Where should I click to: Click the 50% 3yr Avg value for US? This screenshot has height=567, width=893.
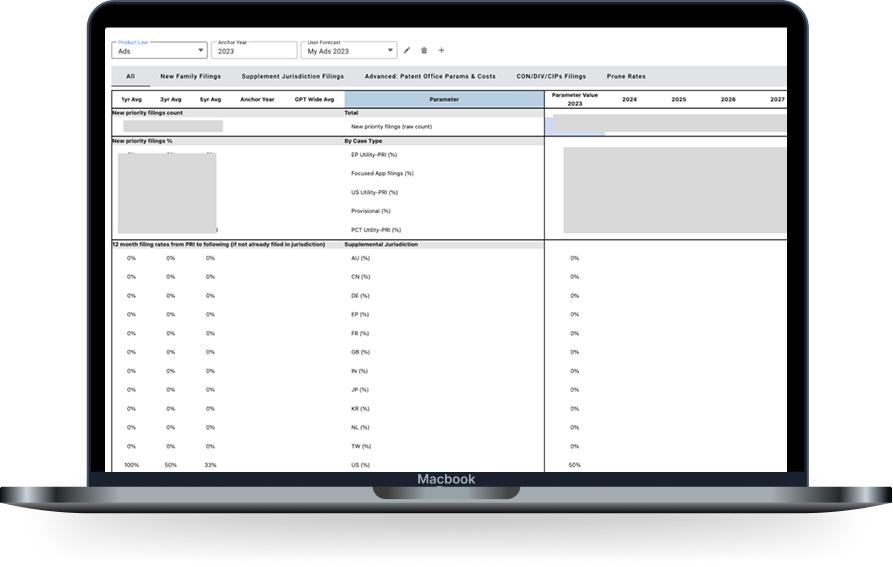tap(171, 465)
